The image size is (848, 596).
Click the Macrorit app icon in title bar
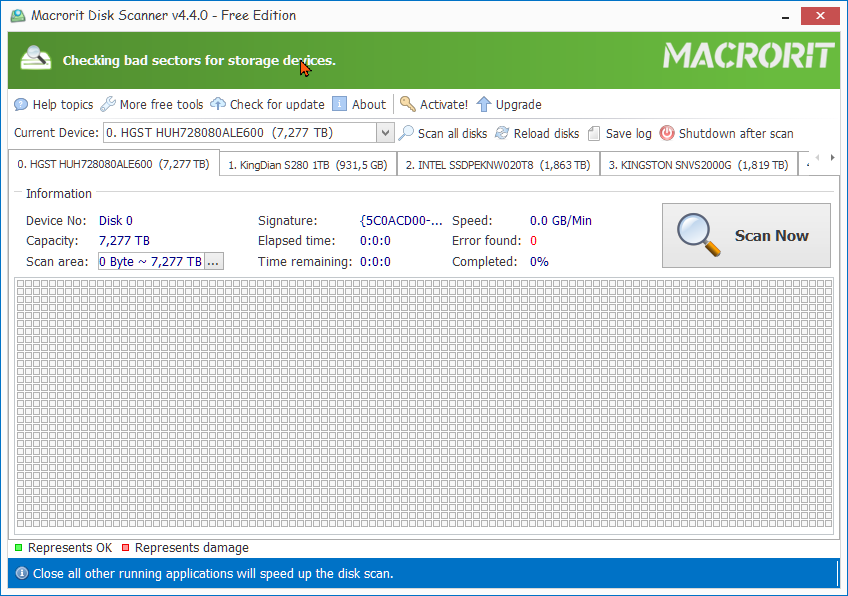(x=18, y=16)
